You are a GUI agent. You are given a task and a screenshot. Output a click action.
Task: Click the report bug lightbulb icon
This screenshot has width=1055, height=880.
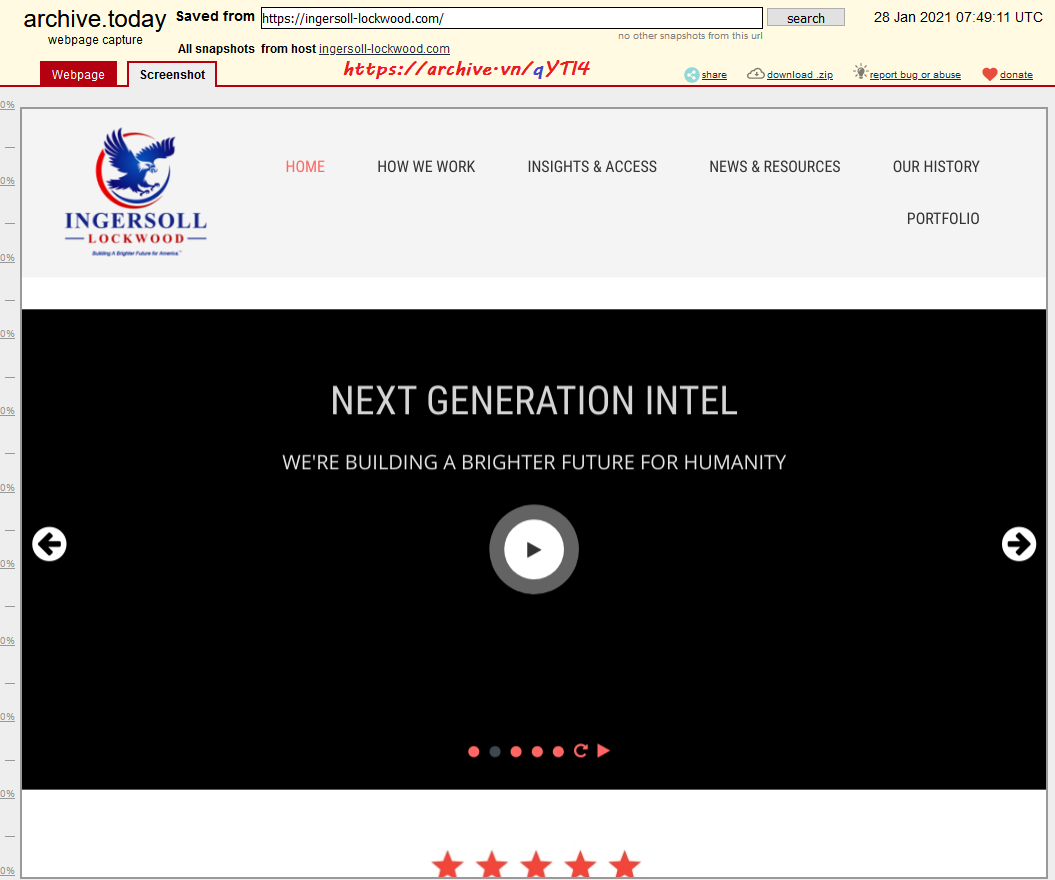coord(860,71)
